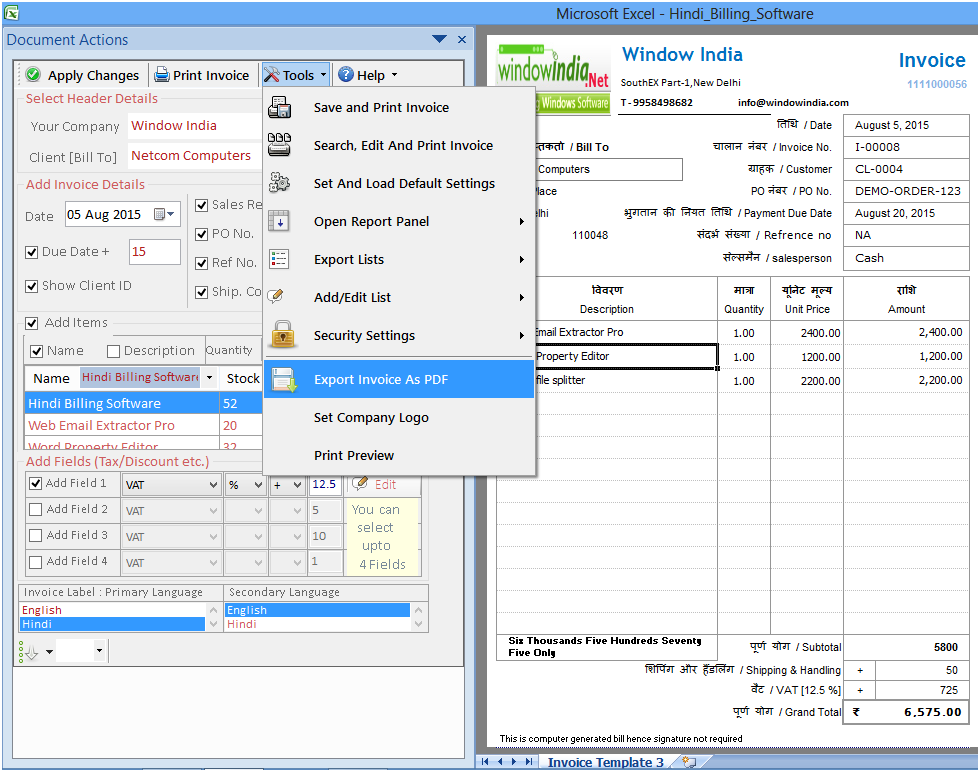Open the Add Field 1 VAT dropdown
The image size is (978, 772).
[x=213, y=485]
